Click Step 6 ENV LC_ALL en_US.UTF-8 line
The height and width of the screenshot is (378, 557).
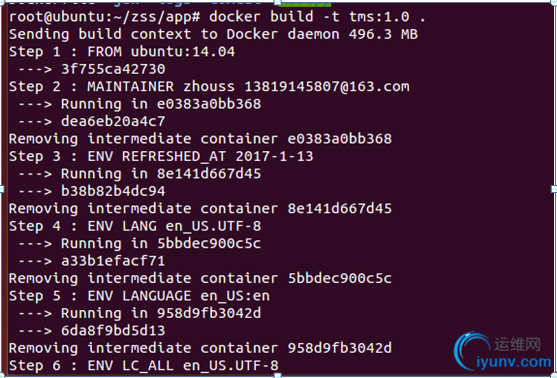(144, 365)
